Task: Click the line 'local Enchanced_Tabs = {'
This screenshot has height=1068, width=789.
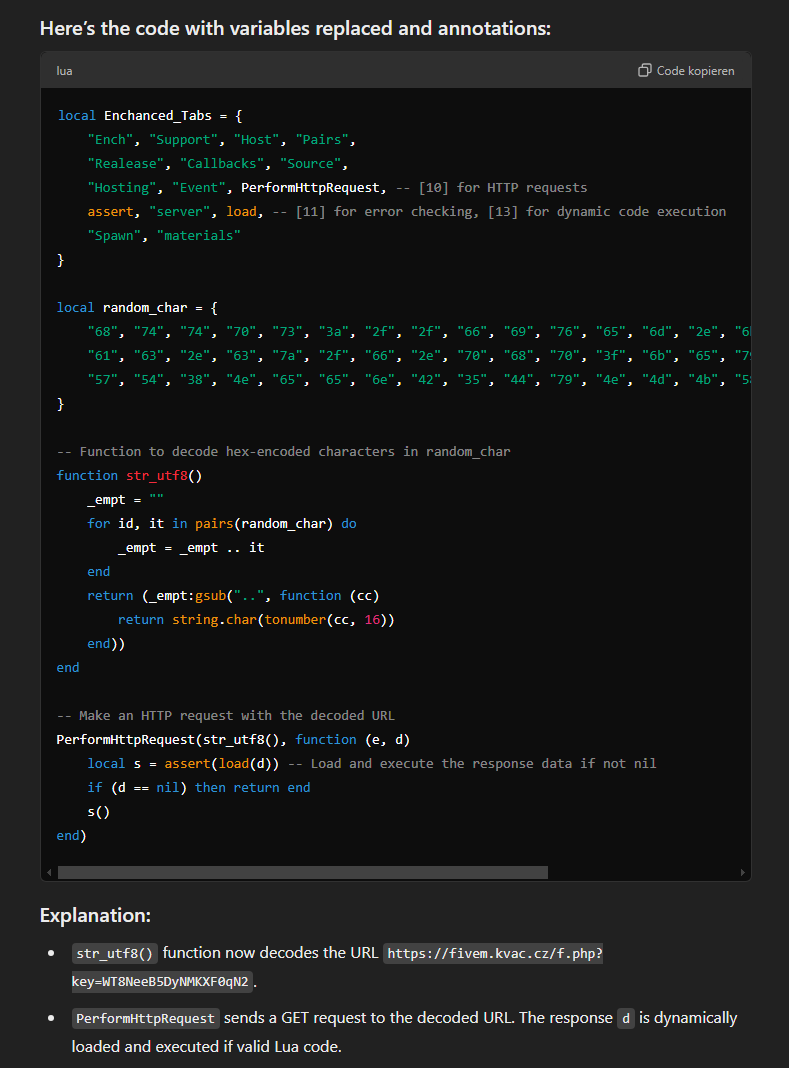Action: (150, 116)
